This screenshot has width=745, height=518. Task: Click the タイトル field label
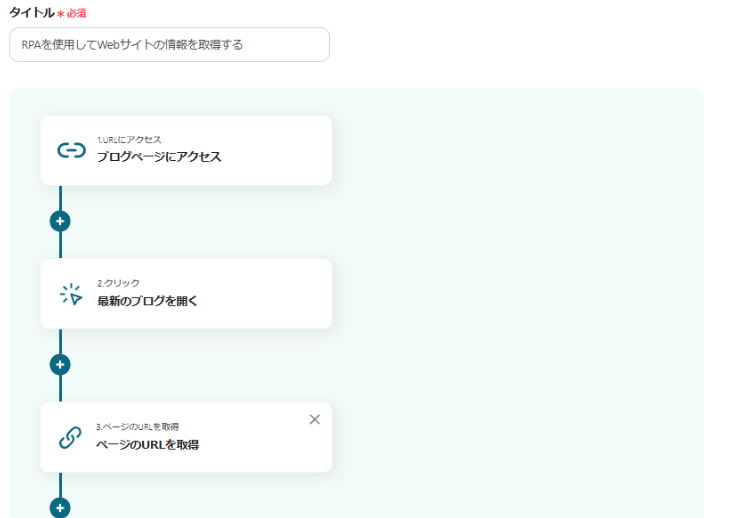[x=32, y=13]
